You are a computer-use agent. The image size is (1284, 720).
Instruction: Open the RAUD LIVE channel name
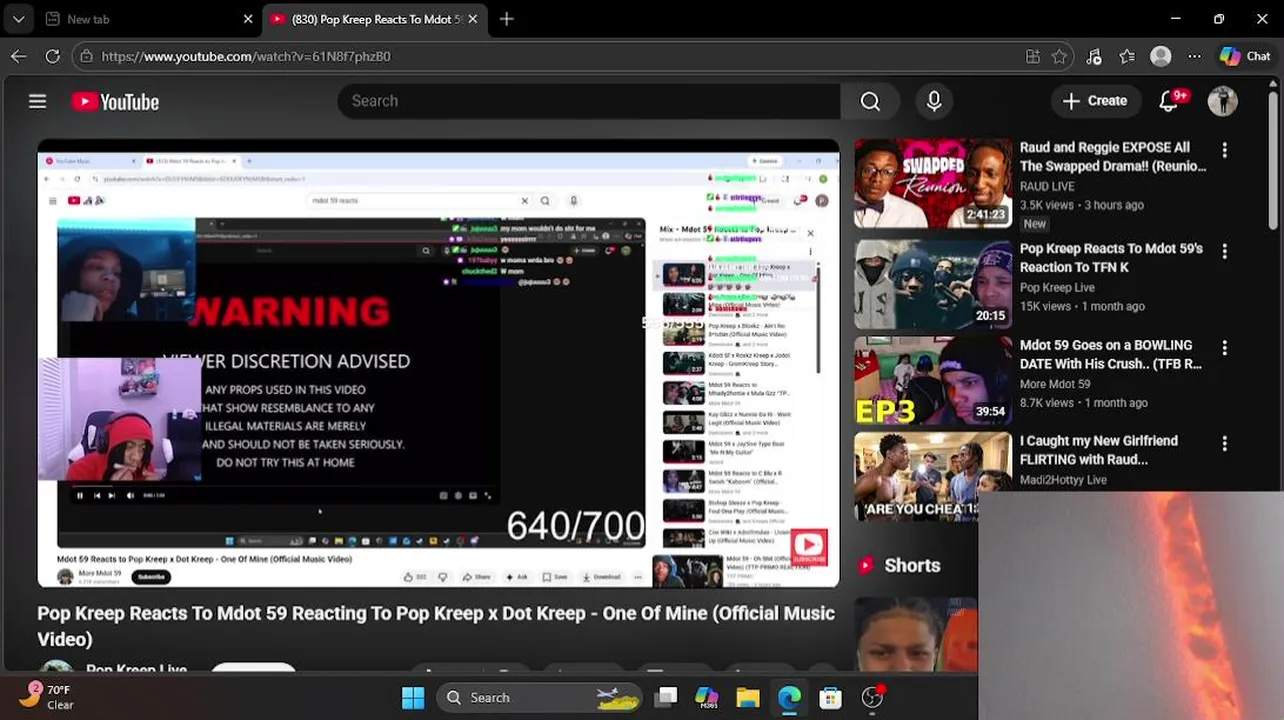pyautogui.click(x=1047, y=186)
